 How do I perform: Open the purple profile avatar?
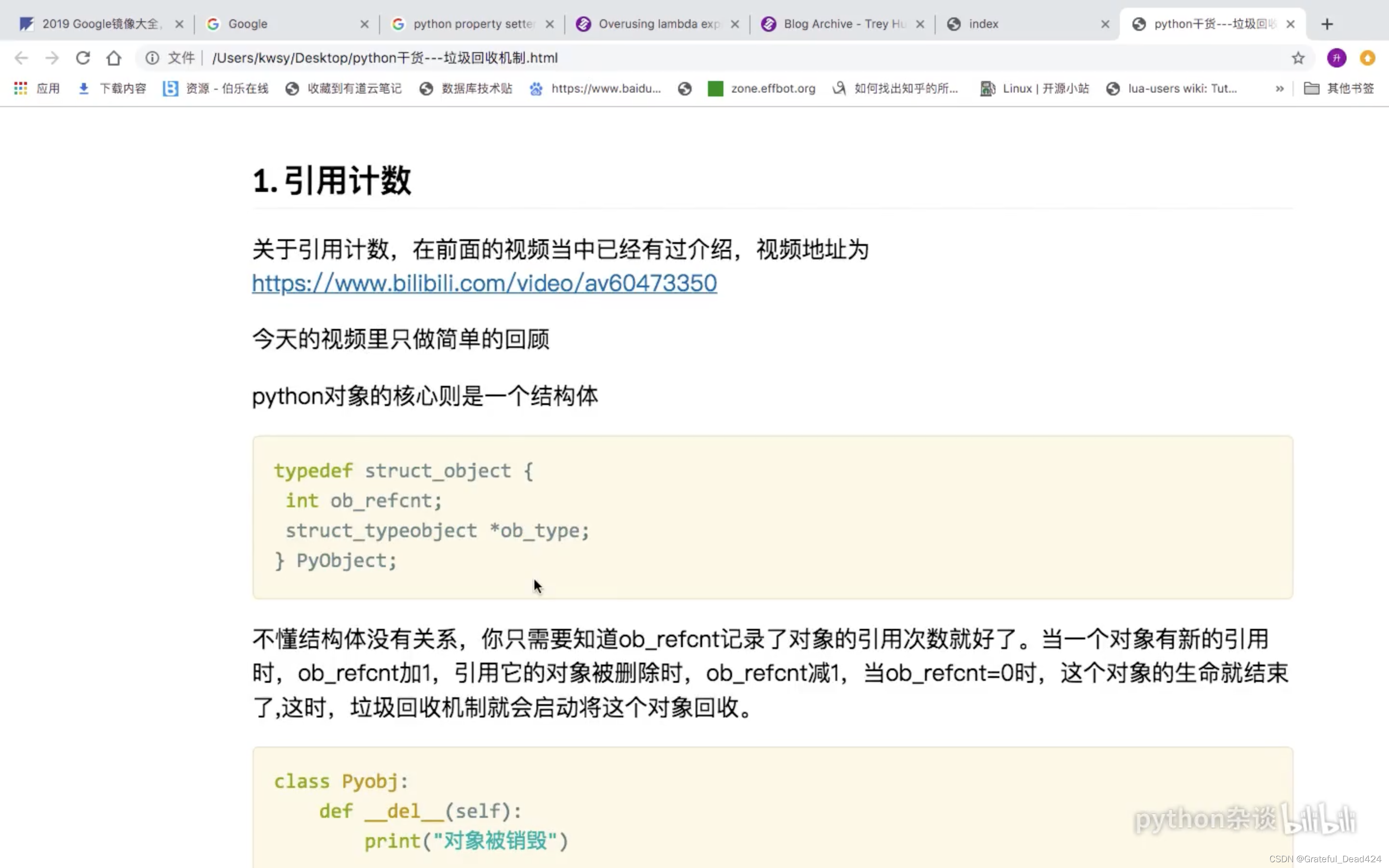tap(1337, 58)
